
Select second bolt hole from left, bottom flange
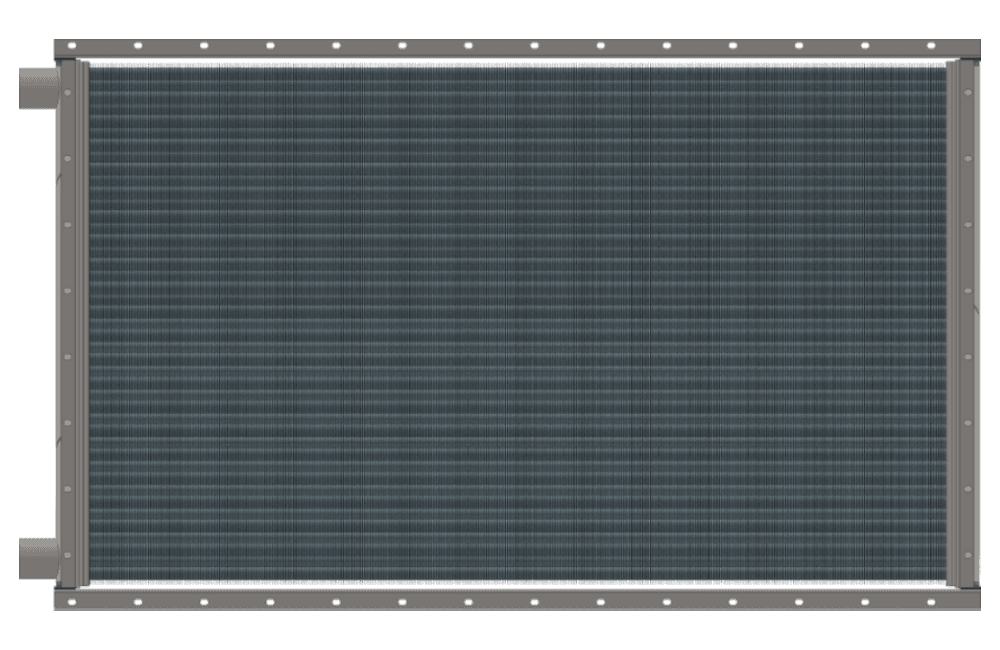pyautogui.click(x=138, y=602)
